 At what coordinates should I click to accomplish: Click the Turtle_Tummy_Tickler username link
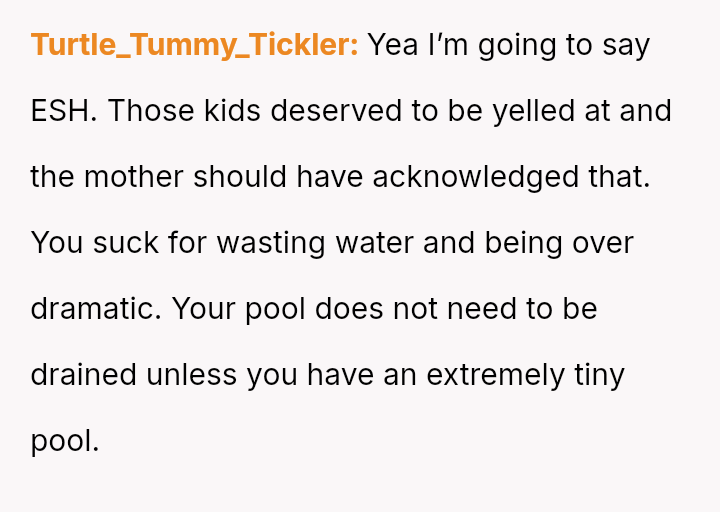coord(194,46)
